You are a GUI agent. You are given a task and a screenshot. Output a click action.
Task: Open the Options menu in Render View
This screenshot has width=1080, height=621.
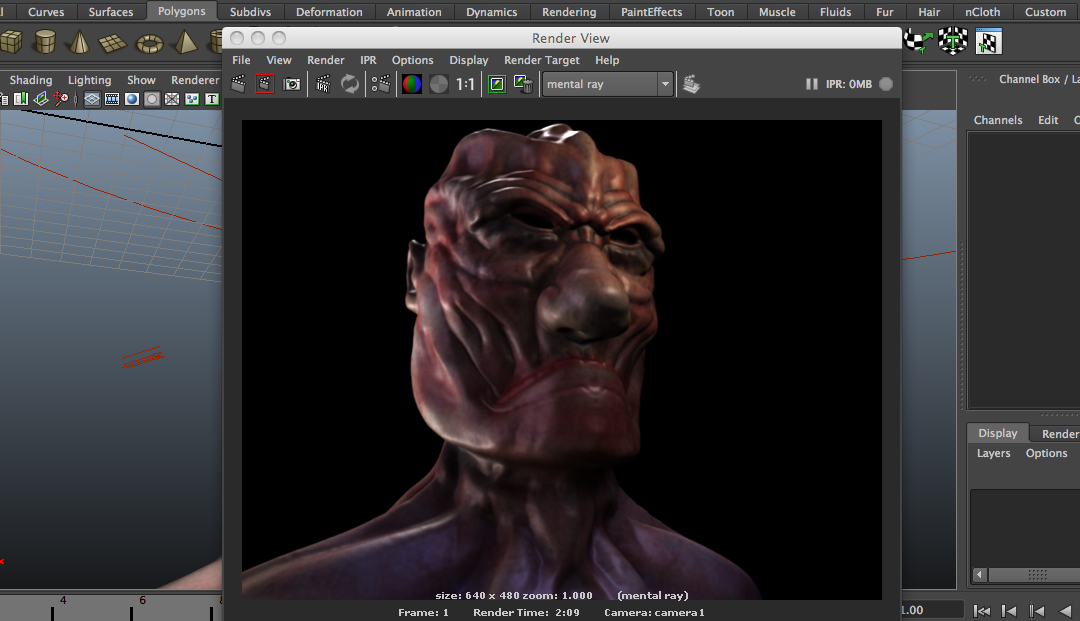coord(413,60)
